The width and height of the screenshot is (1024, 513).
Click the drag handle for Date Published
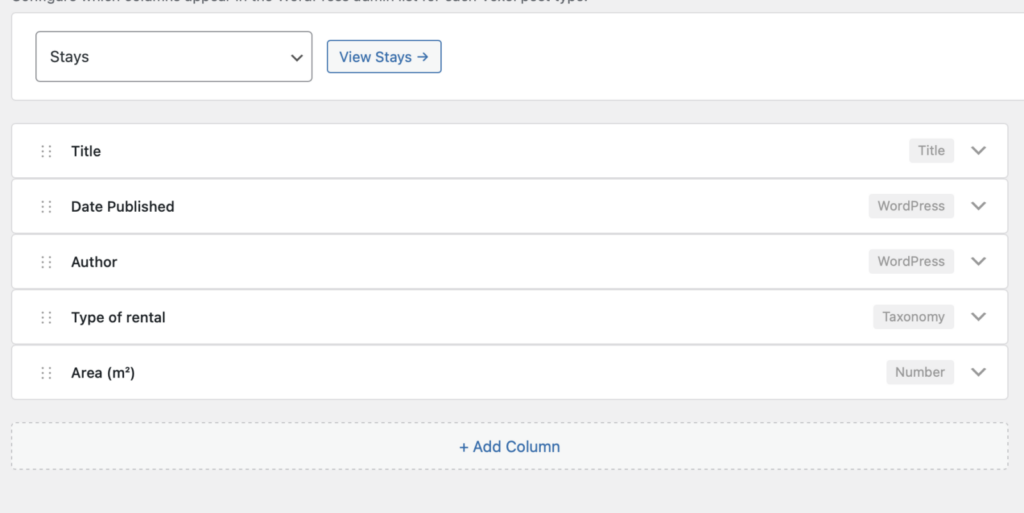pos(46,206)
